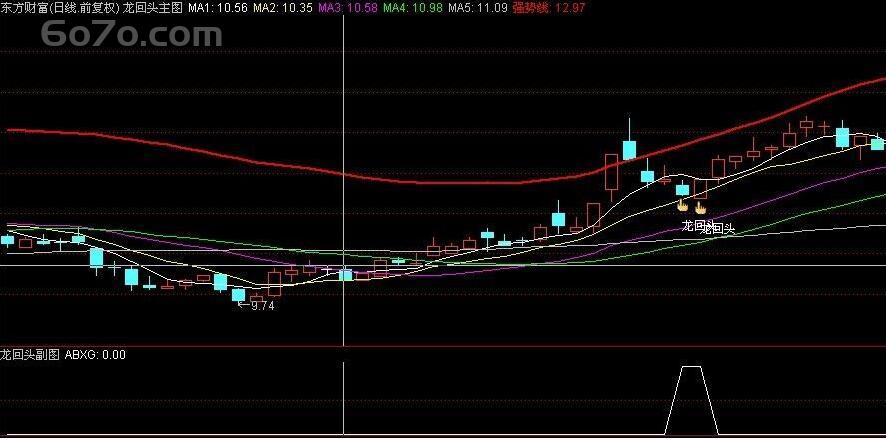Click the hand signal icon under the red hollow candle
The width and height of the screenshot is (886, 439).
pos(701,207)
